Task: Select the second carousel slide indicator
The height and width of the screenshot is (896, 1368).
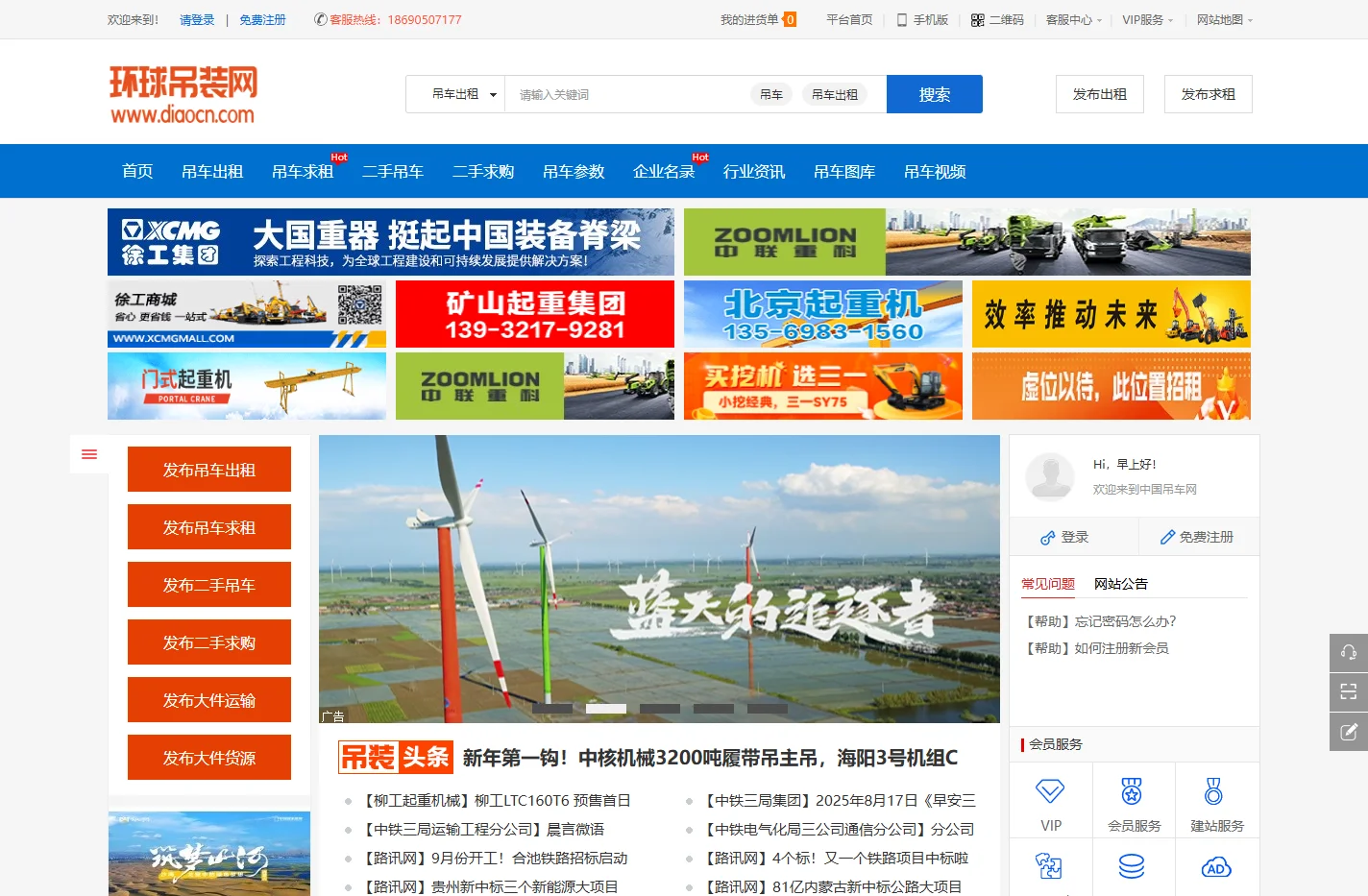Action: click(606, 709)
